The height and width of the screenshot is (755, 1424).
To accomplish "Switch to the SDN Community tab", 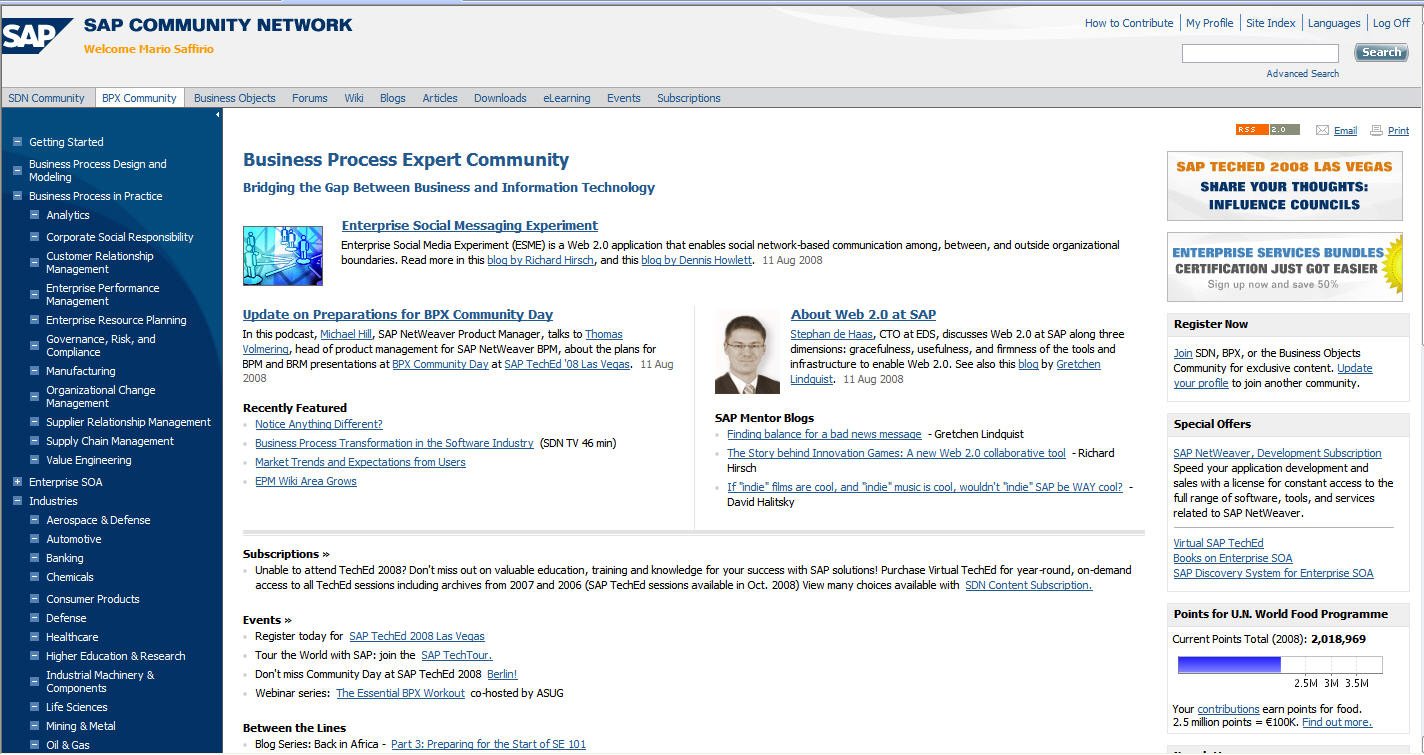I will (x=47, y=98).
